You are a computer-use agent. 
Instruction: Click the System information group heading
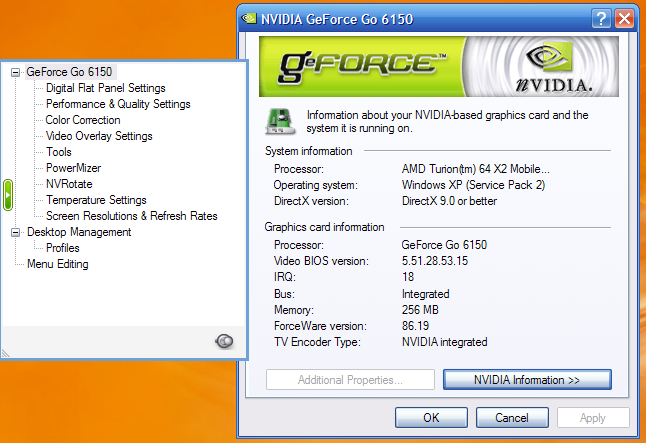[309, 151]
